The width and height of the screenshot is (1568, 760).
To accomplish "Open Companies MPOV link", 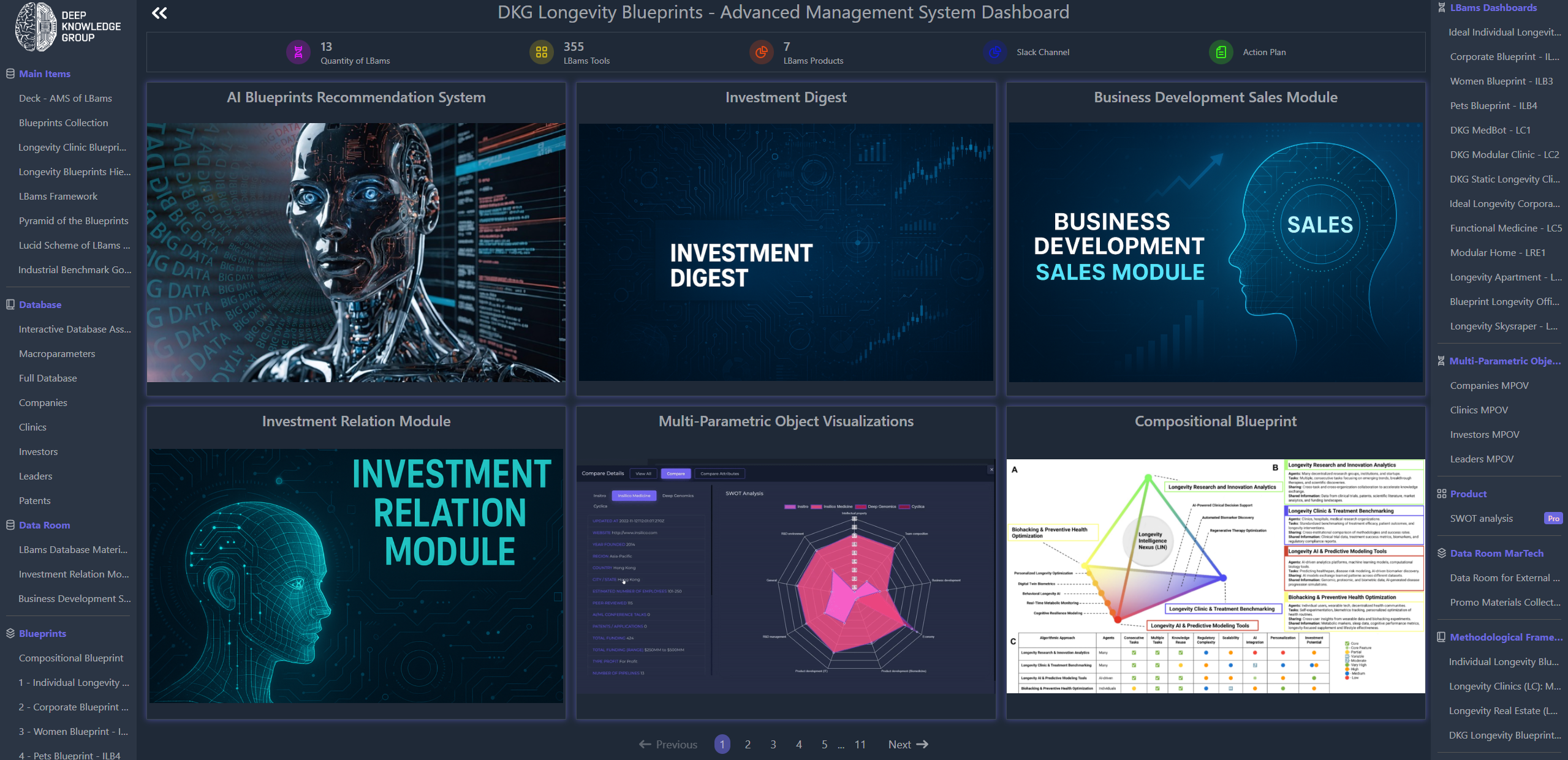I will [x=1488, y=385].
